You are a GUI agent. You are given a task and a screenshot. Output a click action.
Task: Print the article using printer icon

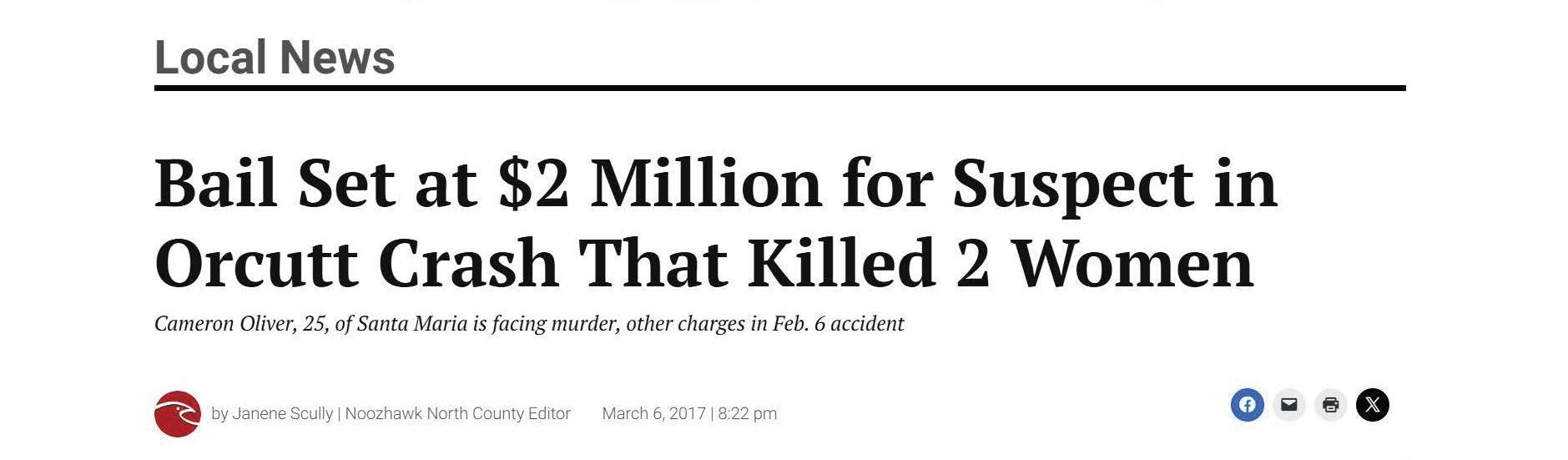[1330, 405]
